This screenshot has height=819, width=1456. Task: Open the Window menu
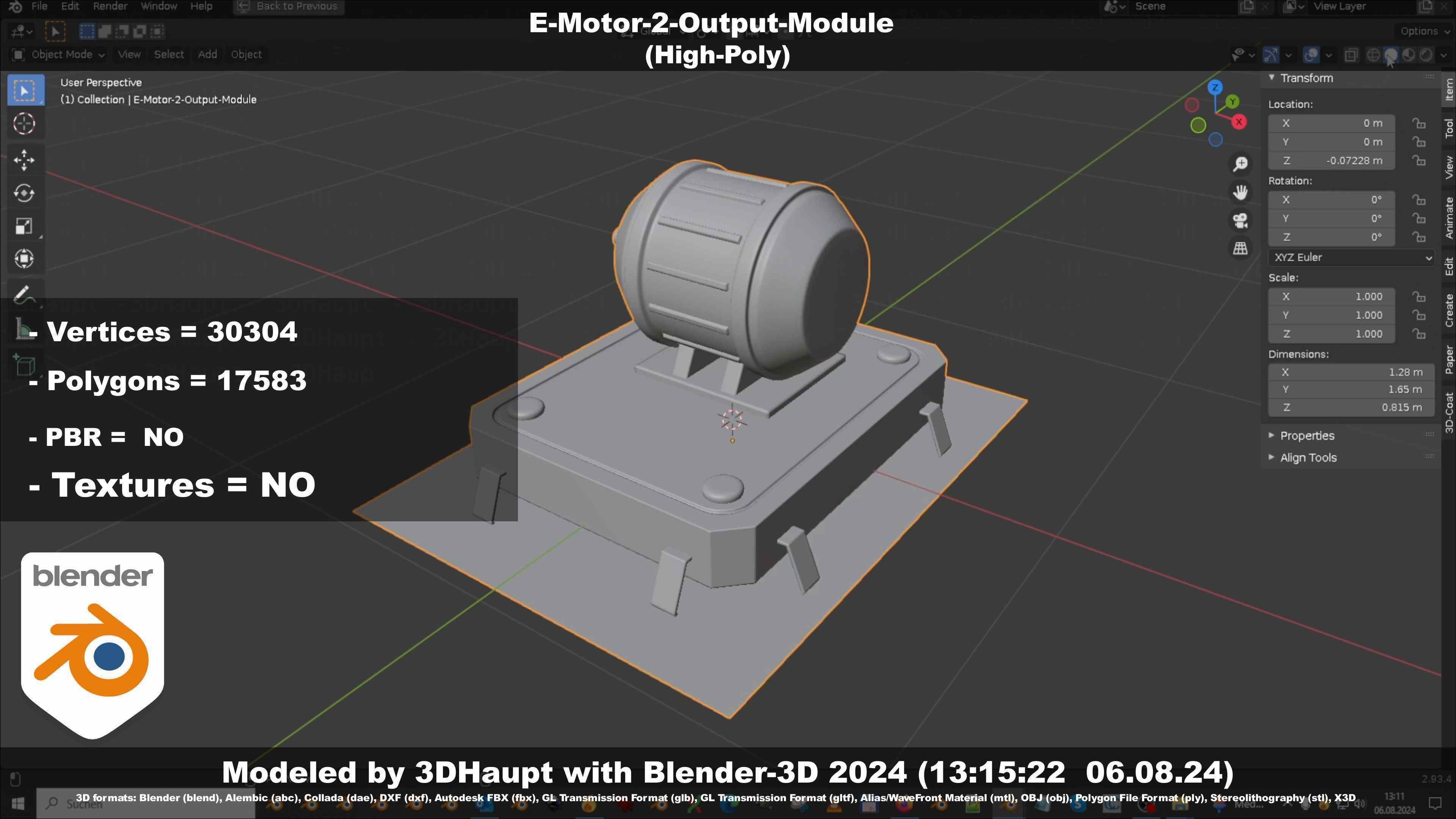point(159,6)
